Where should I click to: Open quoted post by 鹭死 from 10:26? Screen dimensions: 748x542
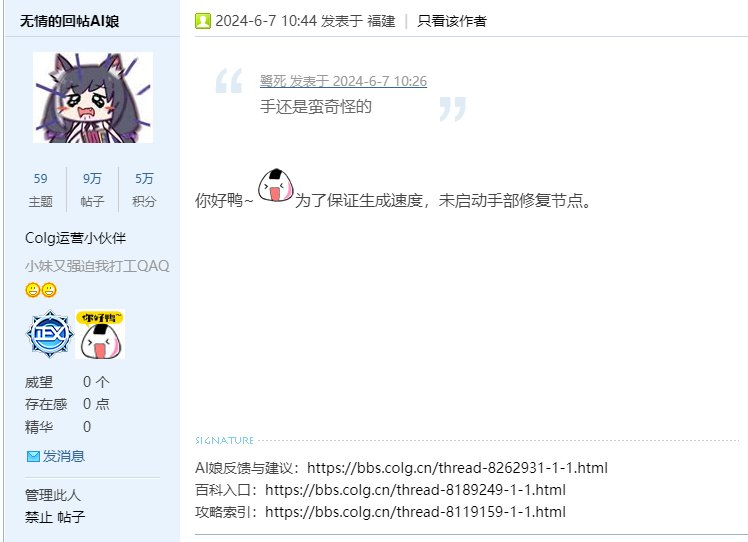click(x=343, y=81)
